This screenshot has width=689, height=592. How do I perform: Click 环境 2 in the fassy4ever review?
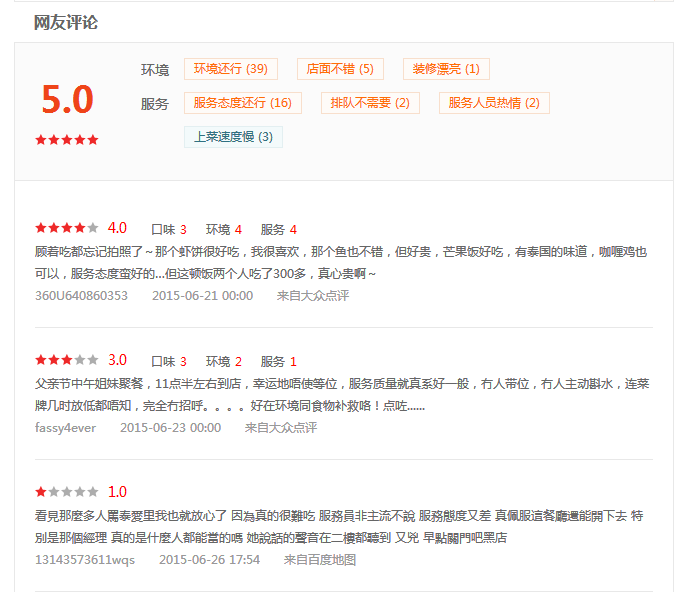click(x=224, y=361)
